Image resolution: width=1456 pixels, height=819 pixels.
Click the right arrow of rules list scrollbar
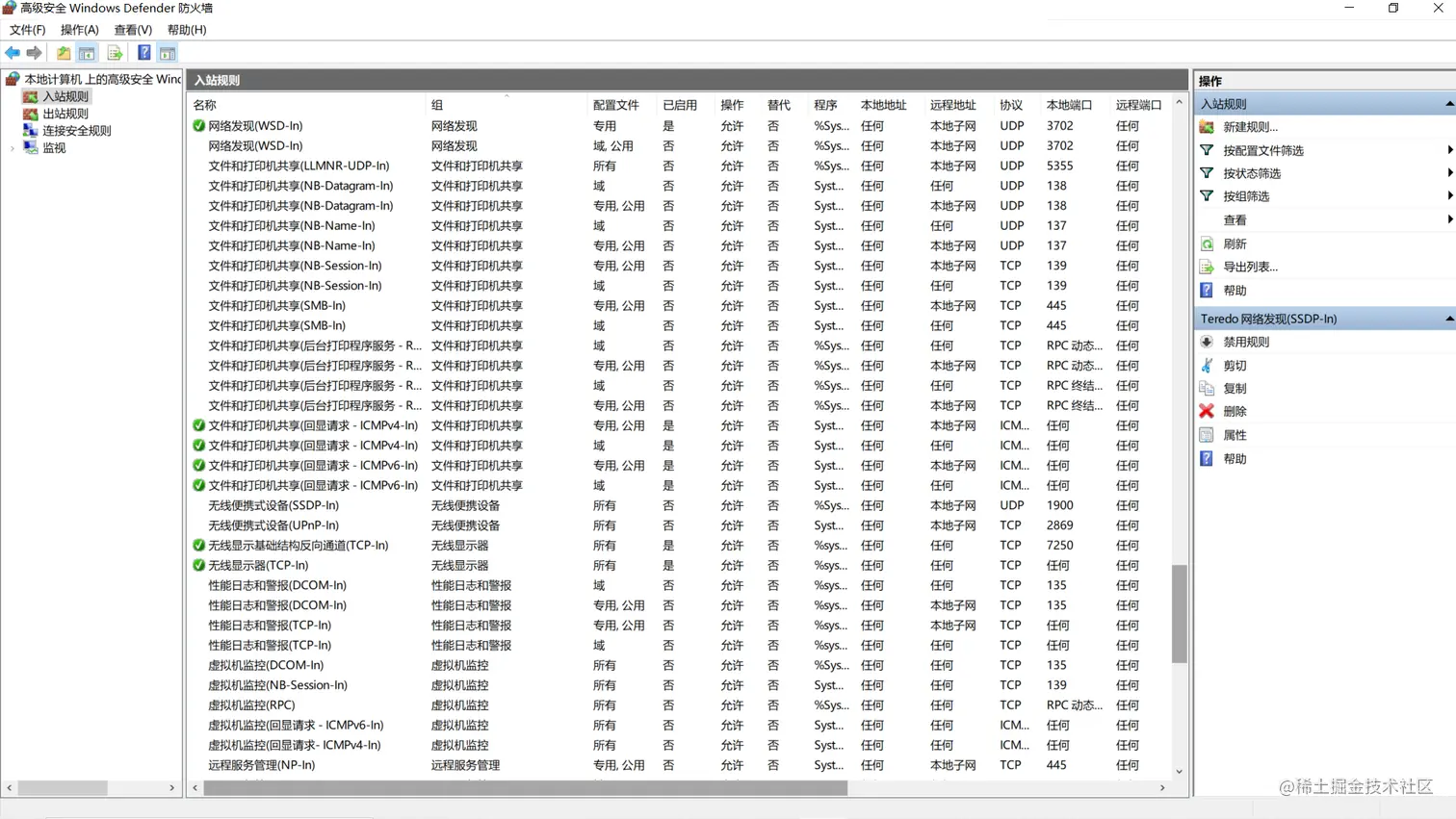click(1162, 788)
